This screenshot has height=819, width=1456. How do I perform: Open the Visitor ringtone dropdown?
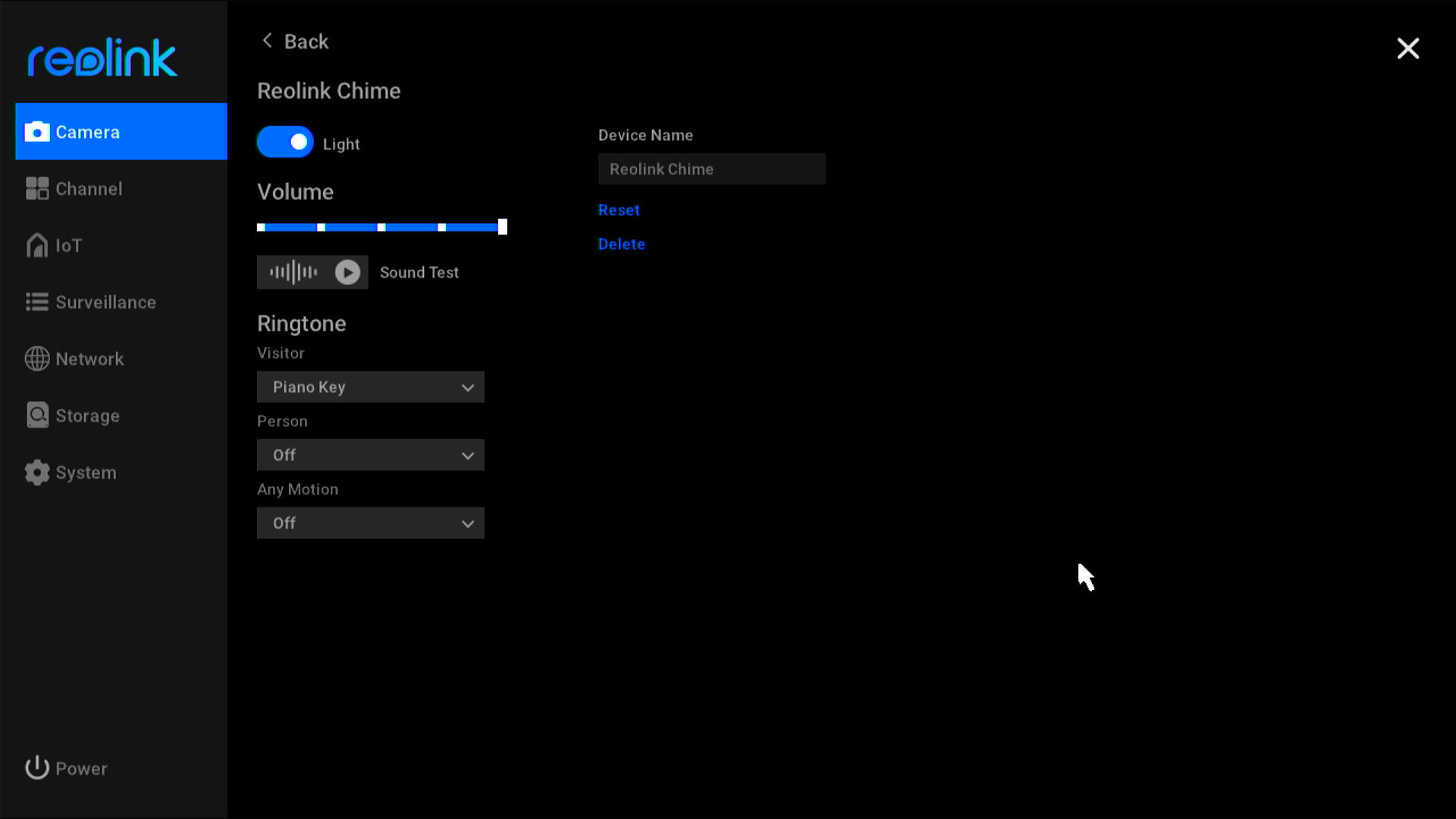371,387
